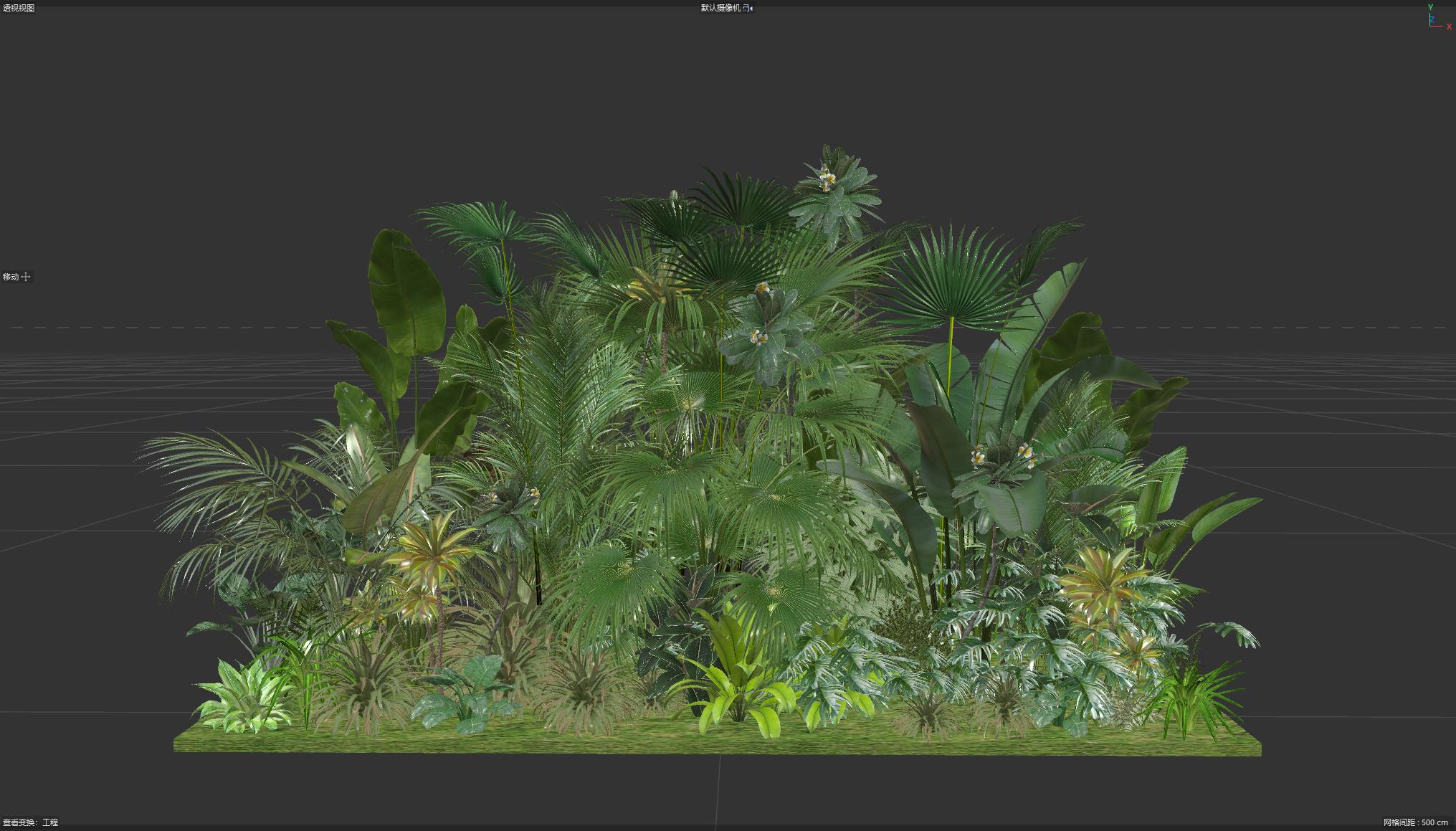Viewport: 1456px width, 831px height.
Task: Click the 移动 tool label
Action: coord(11,277)
